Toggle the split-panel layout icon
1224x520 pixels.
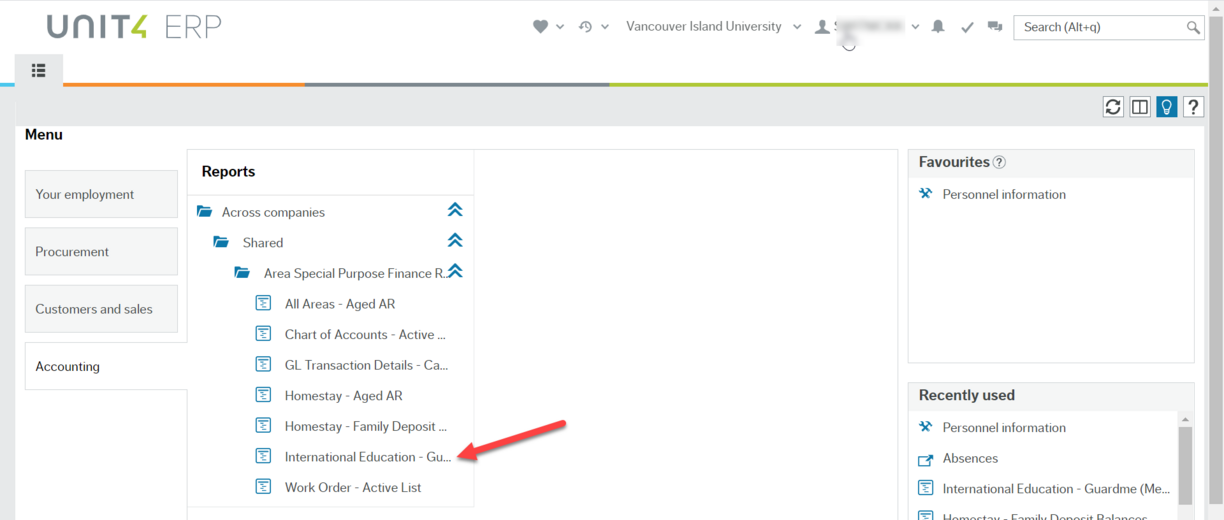pos(1140,107)
